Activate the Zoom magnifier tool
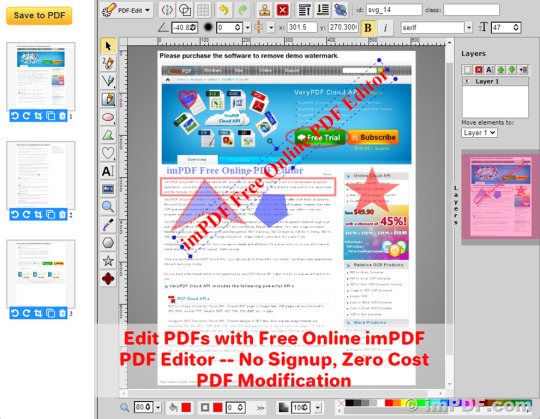540x419 pixels. (x=108, y=207)
